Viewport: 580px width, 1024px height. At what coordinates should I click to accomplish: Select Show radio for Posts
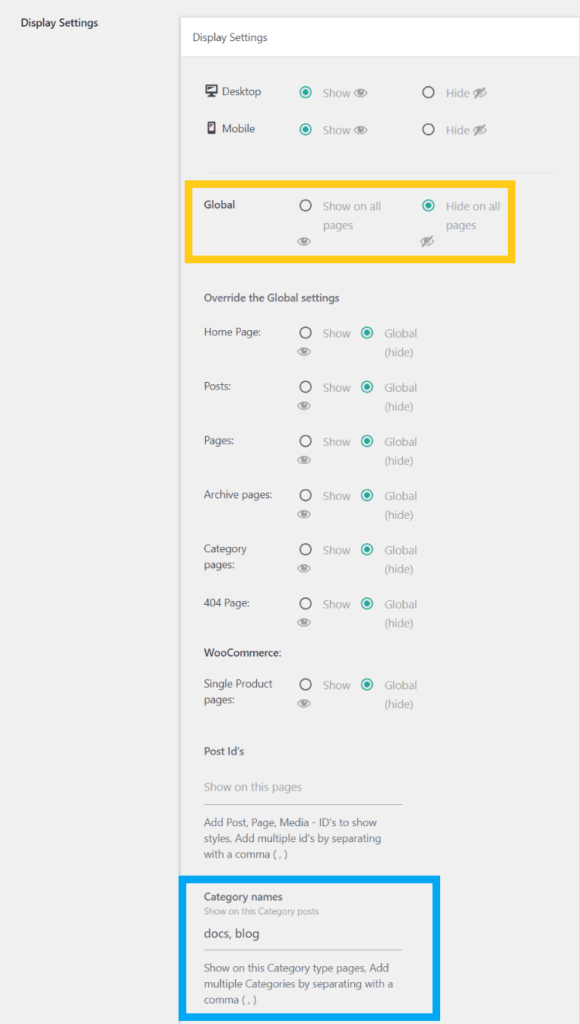coord(305,387)
